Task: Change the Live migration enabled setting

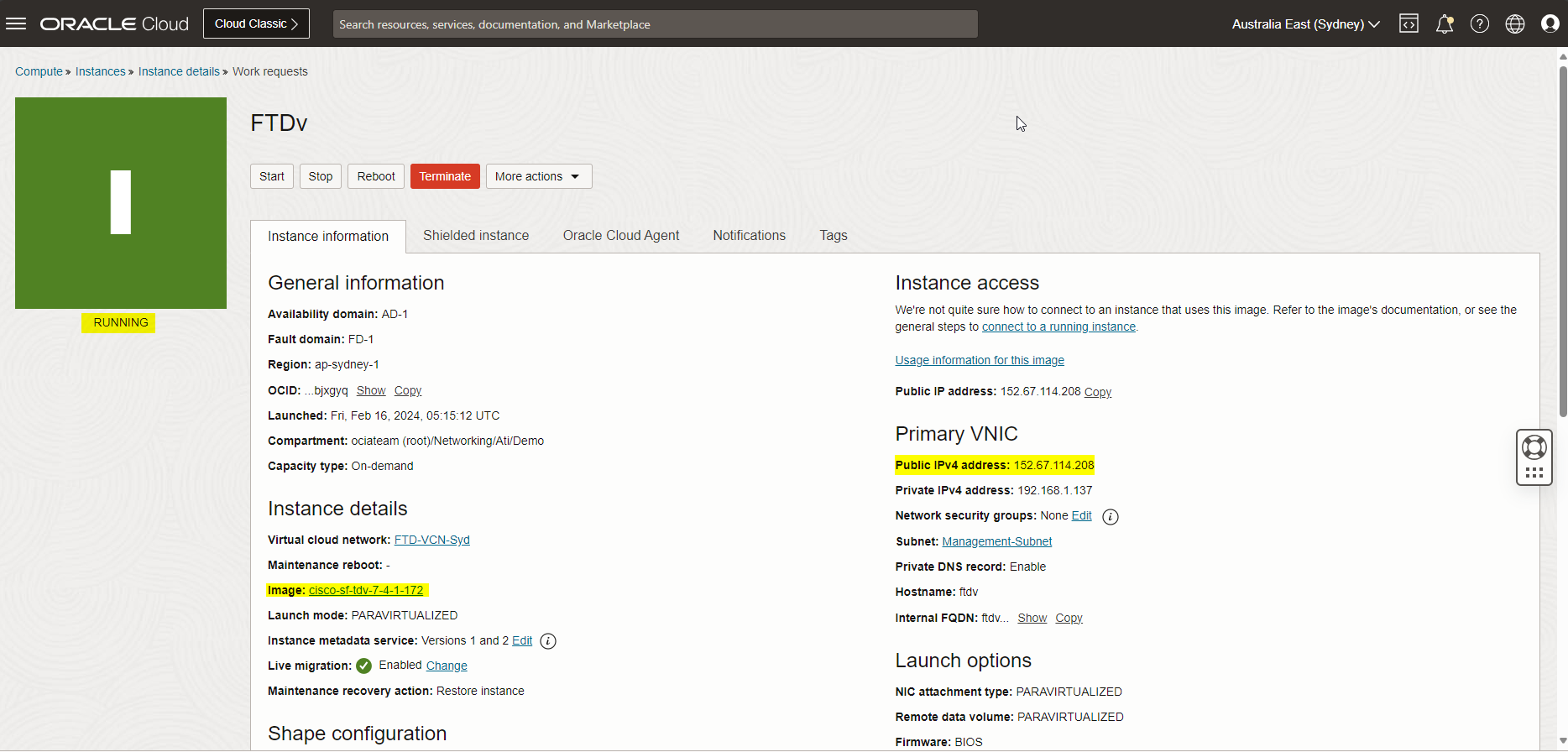Action: [447, 666]
